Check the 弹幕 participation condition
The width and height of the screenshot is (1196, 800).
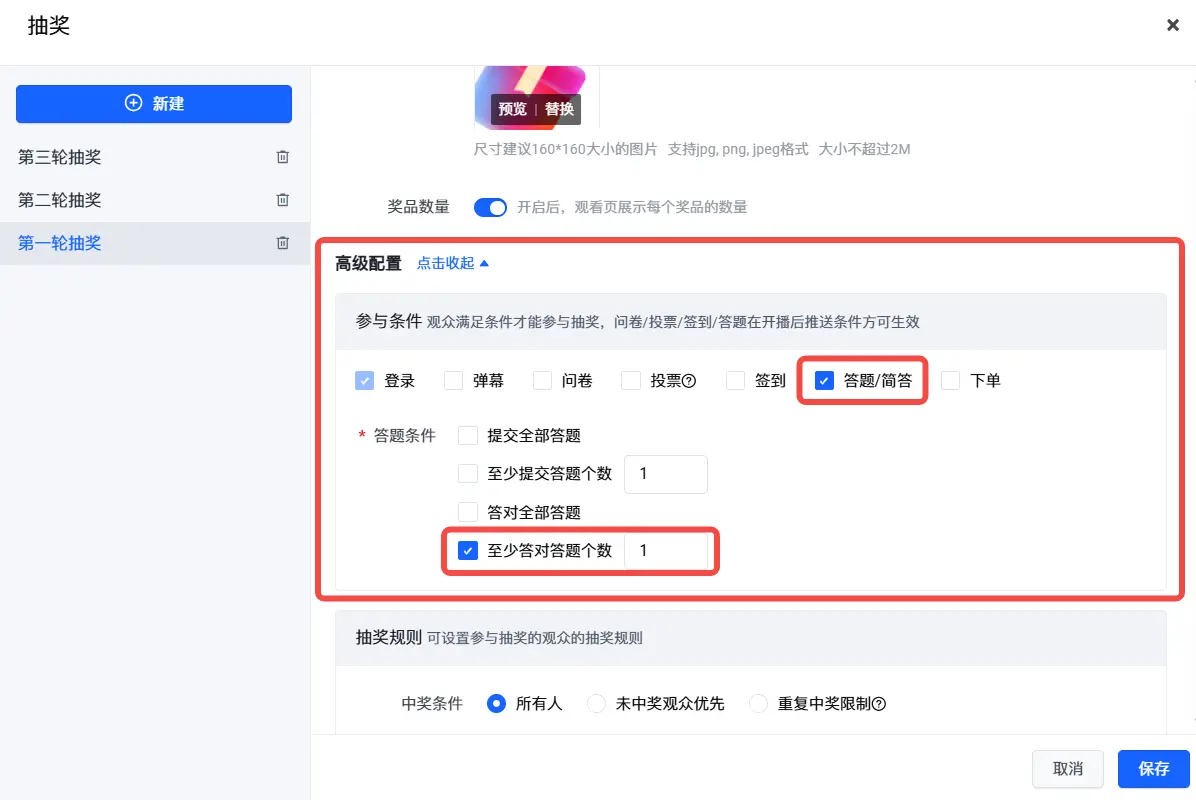(x=453, y=381)
